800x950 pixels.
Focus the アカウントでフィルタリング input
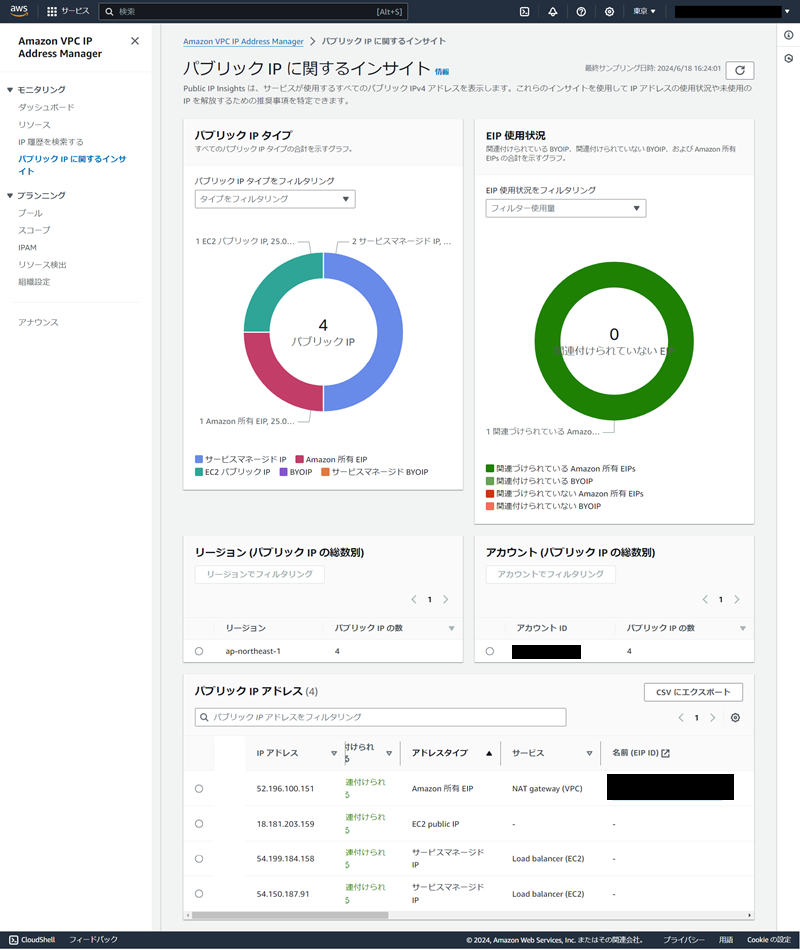click(x=550, y=574)
